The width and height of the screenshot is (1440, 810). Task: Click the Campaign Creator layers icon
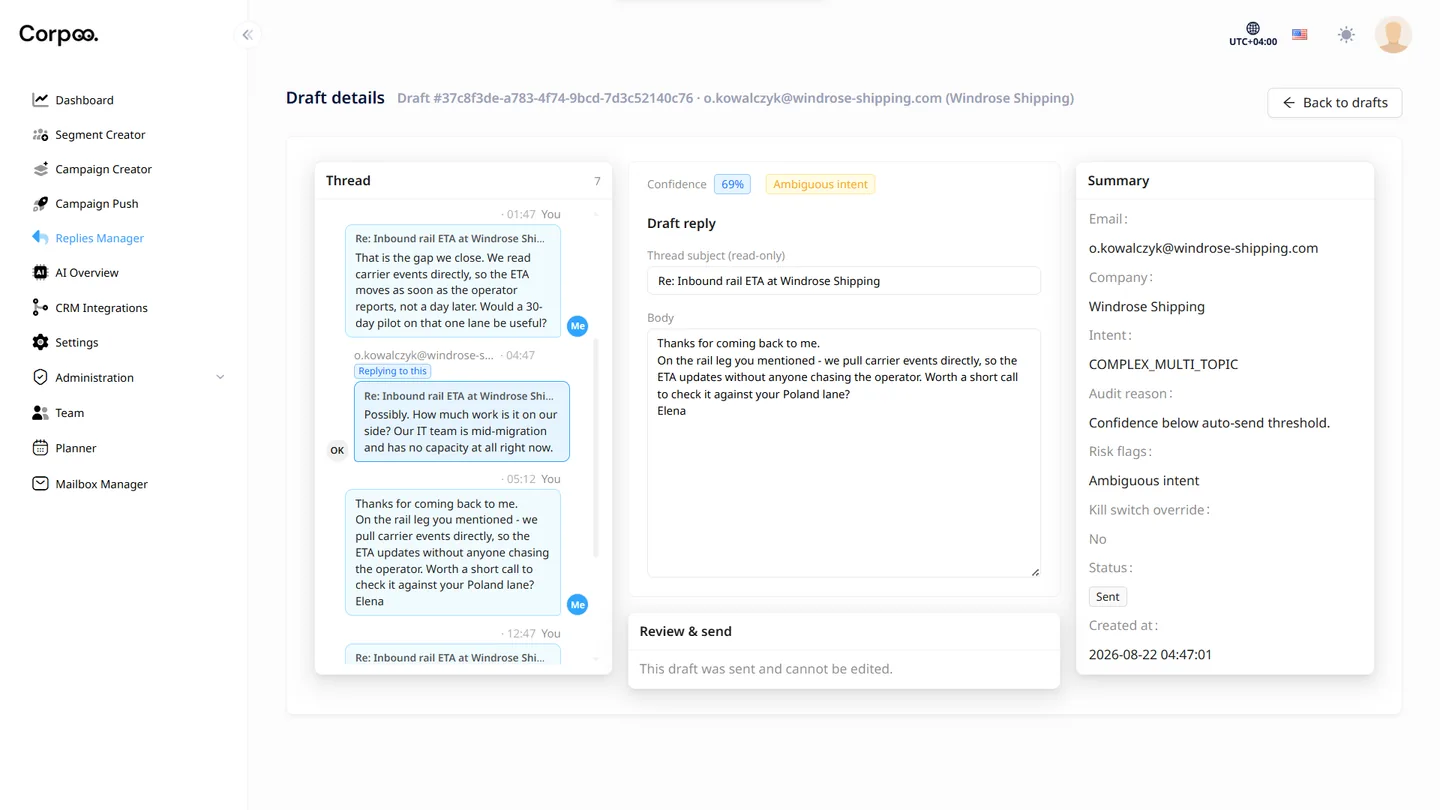(x=40, y=169)
